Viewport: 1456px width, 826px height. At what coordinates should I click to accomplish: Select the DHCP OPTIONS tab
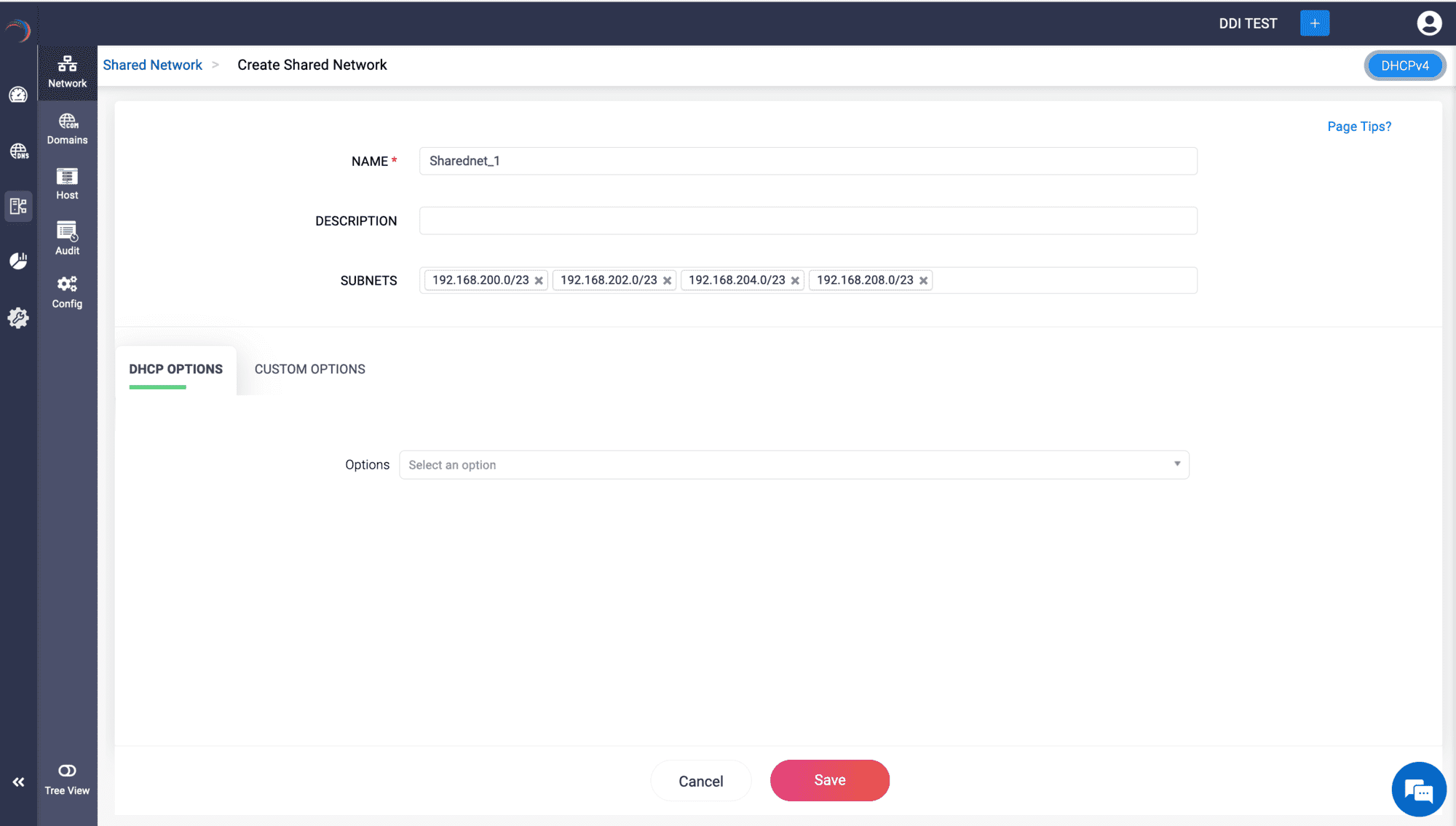click(175, 369)
